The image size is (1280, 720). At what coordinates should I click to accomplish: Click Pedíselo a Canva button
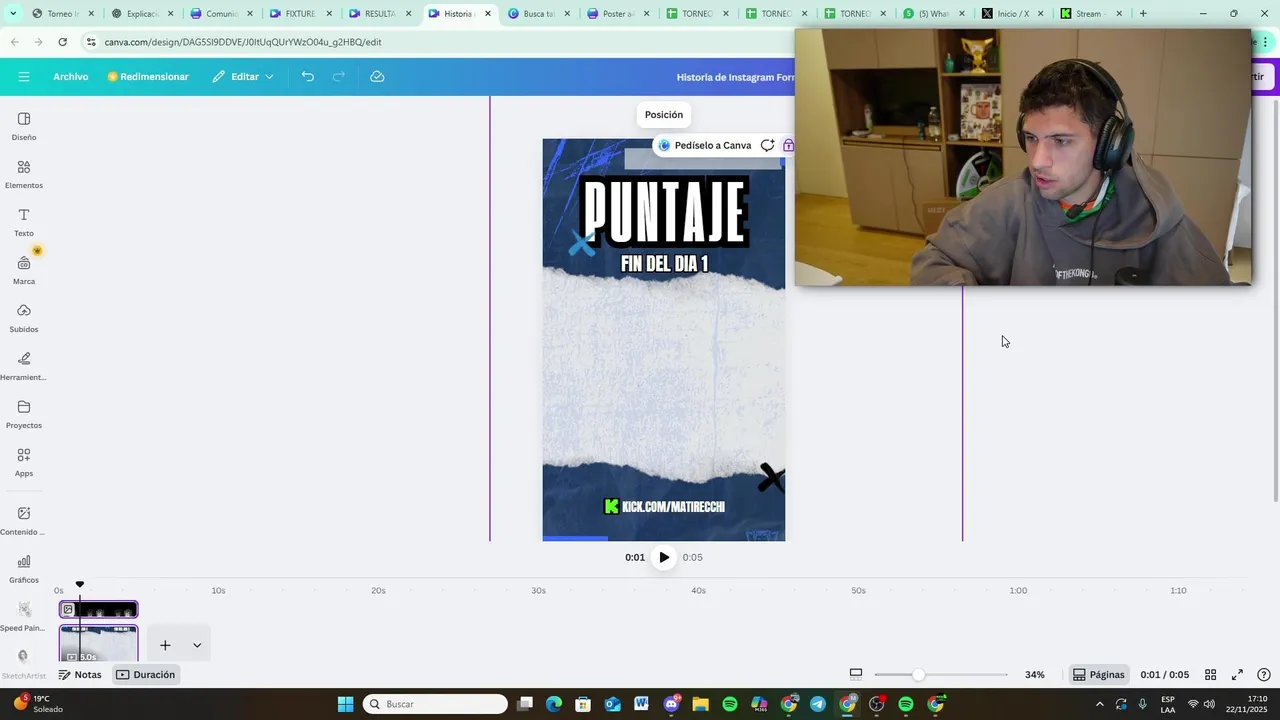pos(704,145)
